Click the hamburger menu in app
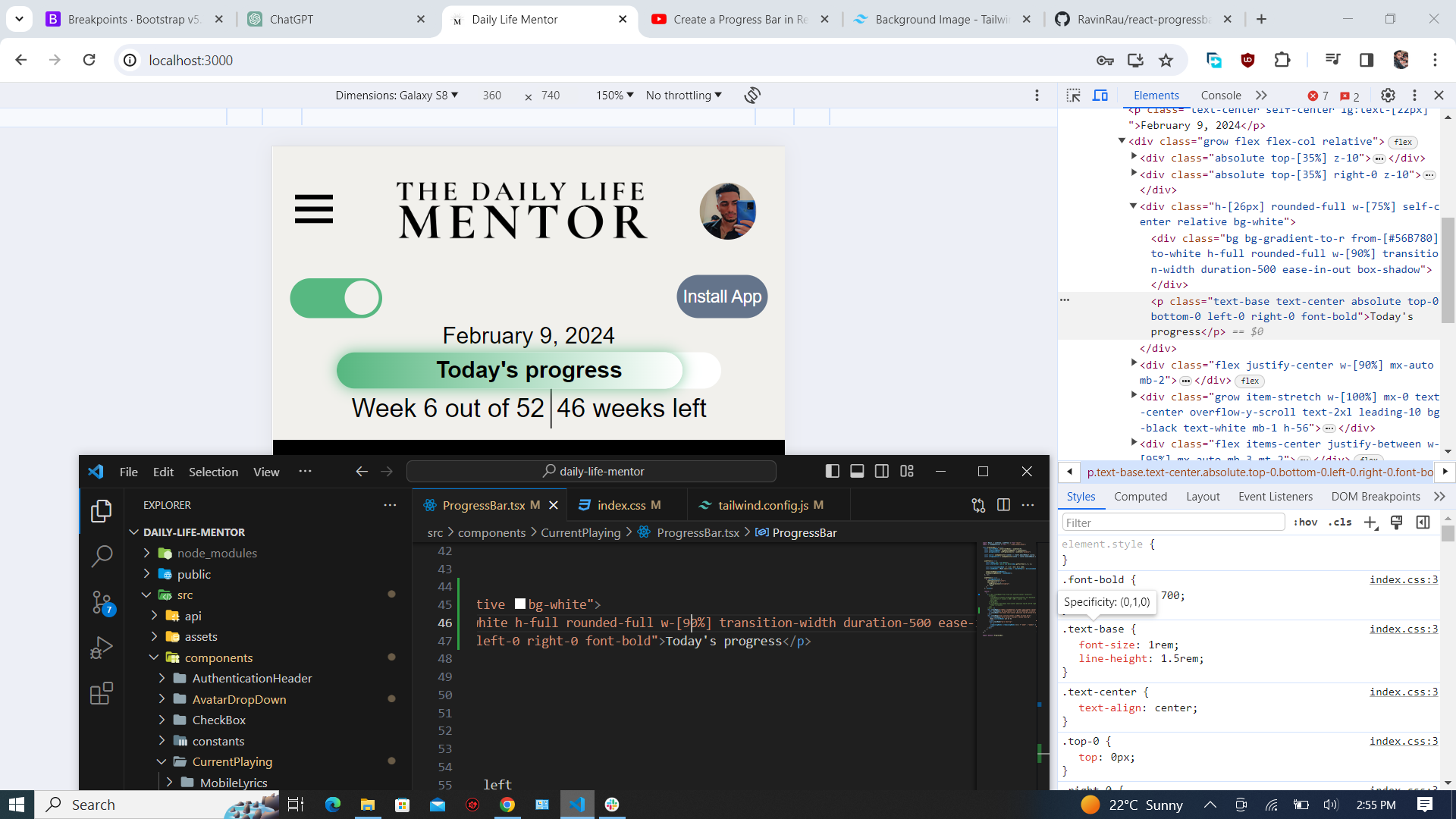The image size is (1456, 819). 314,209
